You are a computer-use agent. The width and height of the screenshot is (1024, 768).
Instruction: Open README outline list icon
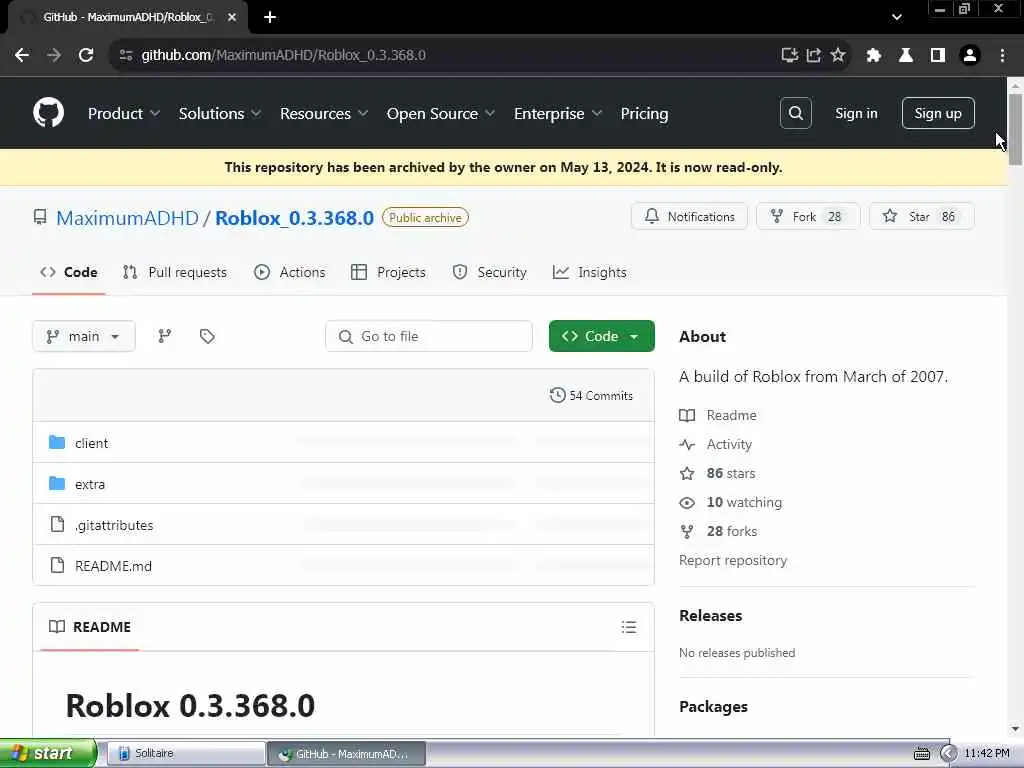click(629, 627)
